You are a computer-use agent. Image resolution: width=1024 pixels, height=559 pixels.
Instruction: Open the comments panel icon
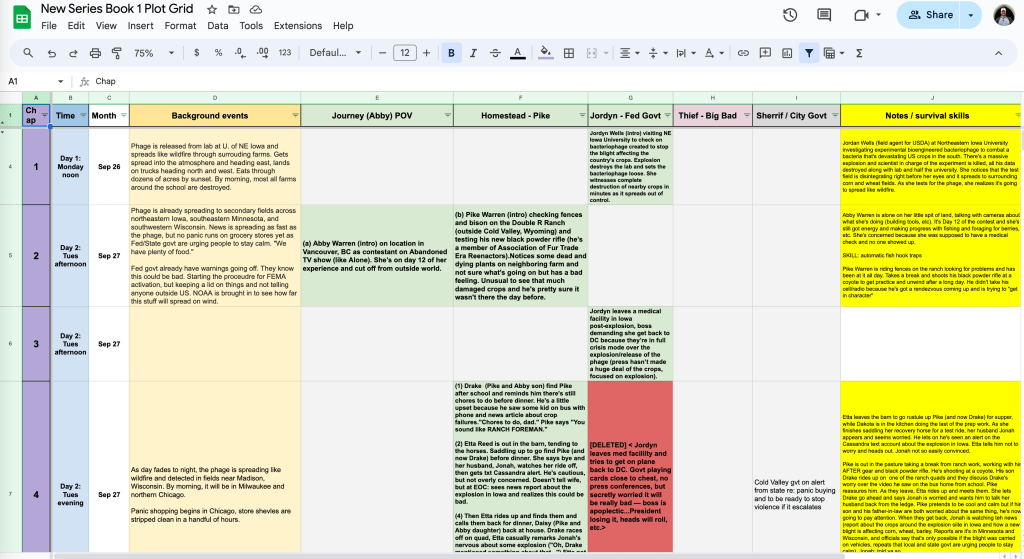pyautogui.click(x=824, y=15)
